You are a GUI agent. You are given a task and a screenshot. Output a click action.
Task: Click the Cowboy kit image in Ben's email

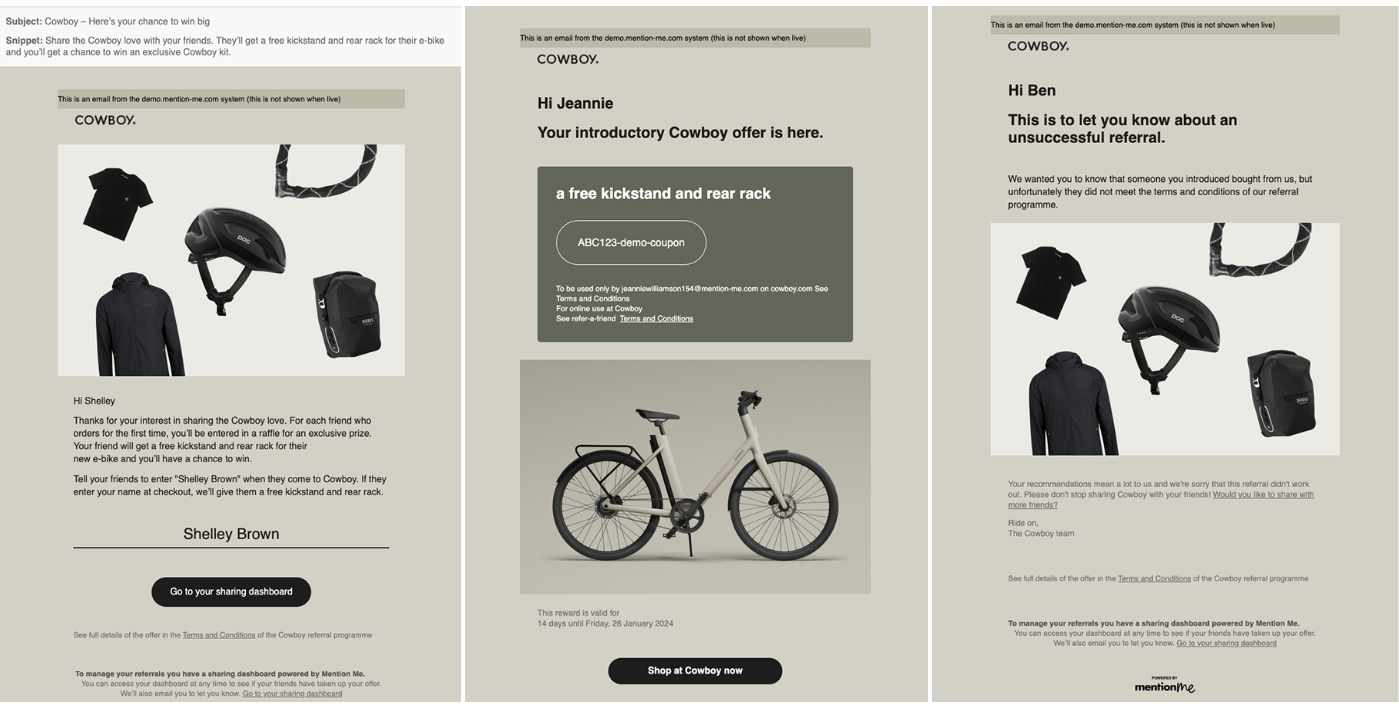click(x=1165, y=339)
